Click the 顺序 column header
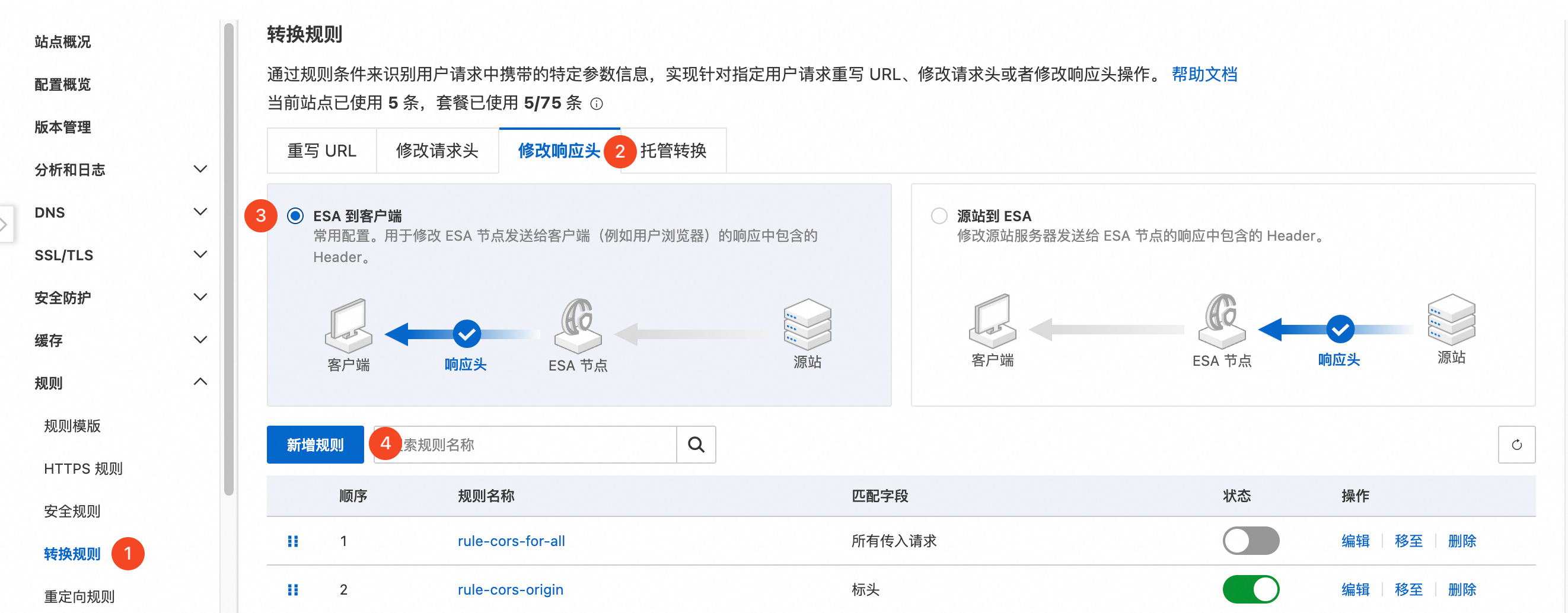Viewport: 1568px width, 613px height. (353, 496)
